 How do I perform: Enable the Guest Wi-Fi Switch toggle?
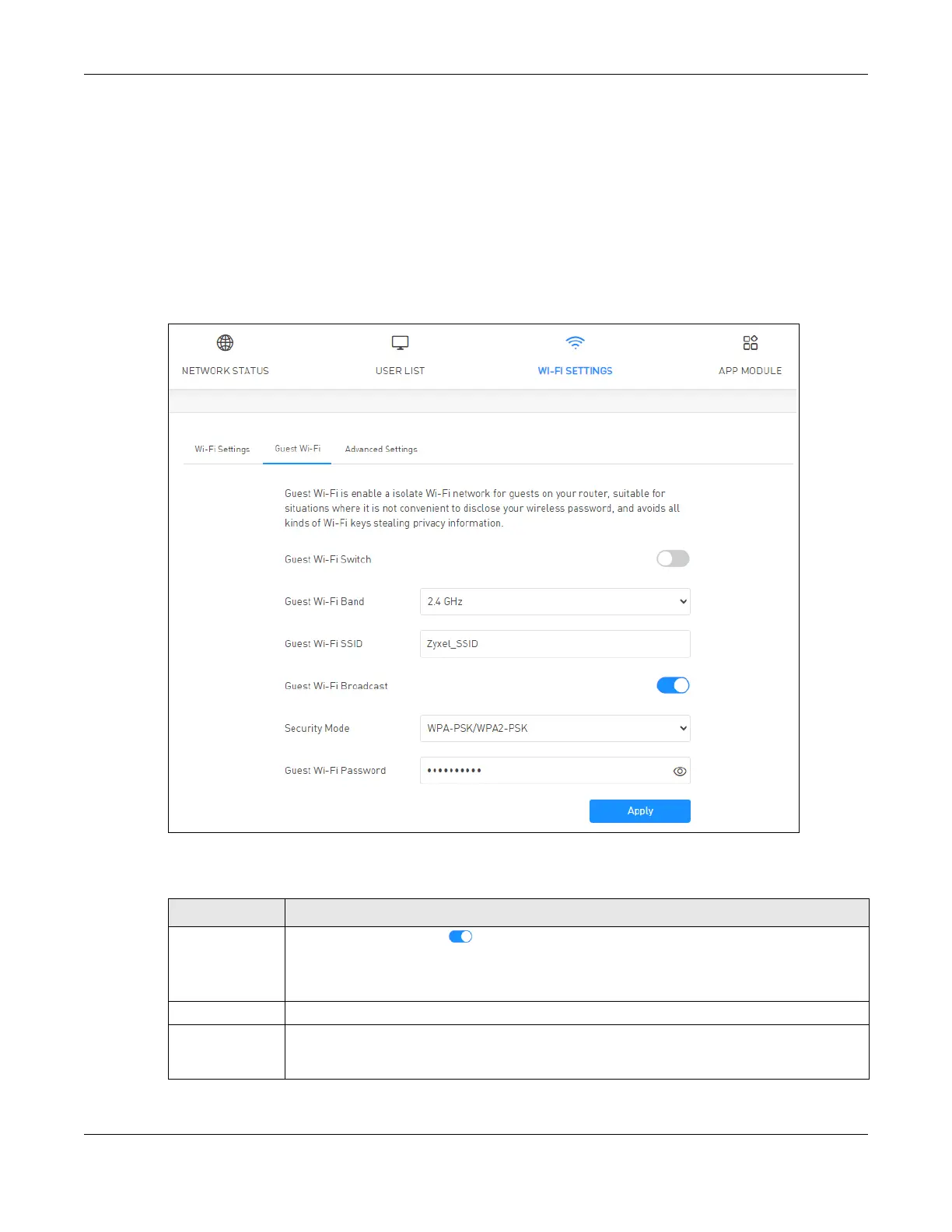(x=673, y=558)
